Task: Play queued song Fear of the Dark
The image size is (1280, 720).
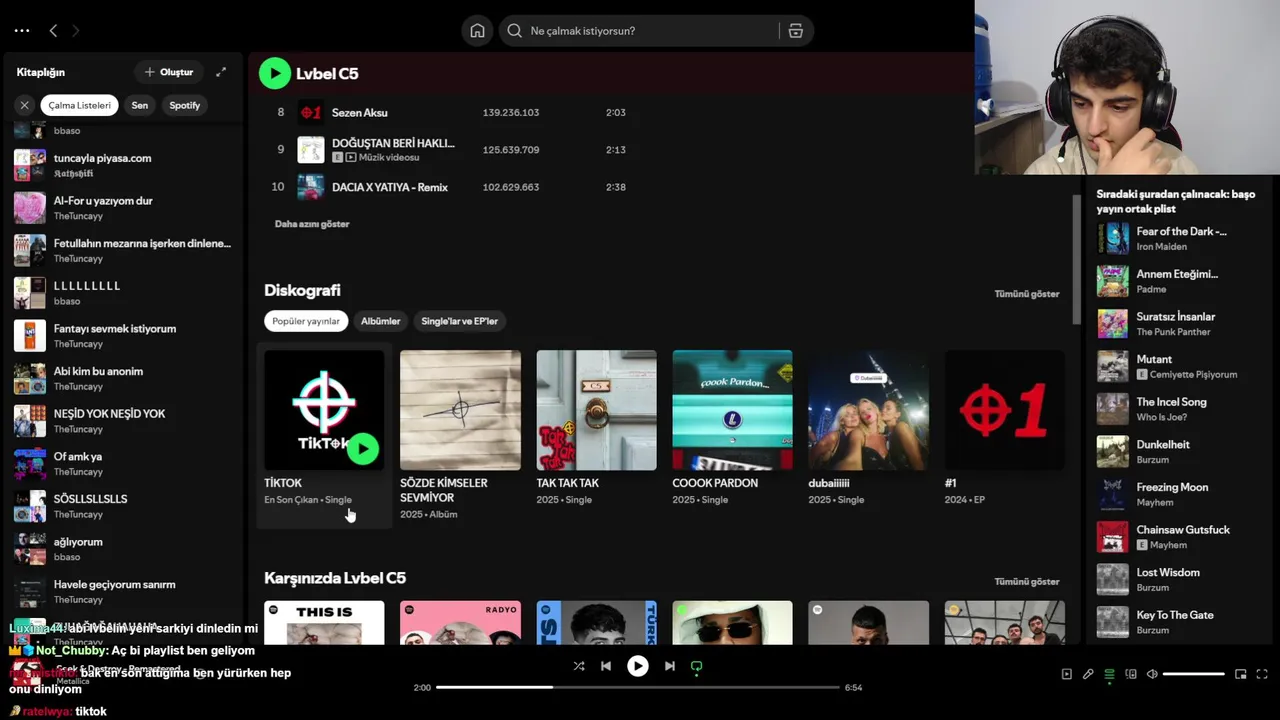Action: (1180, 238)
